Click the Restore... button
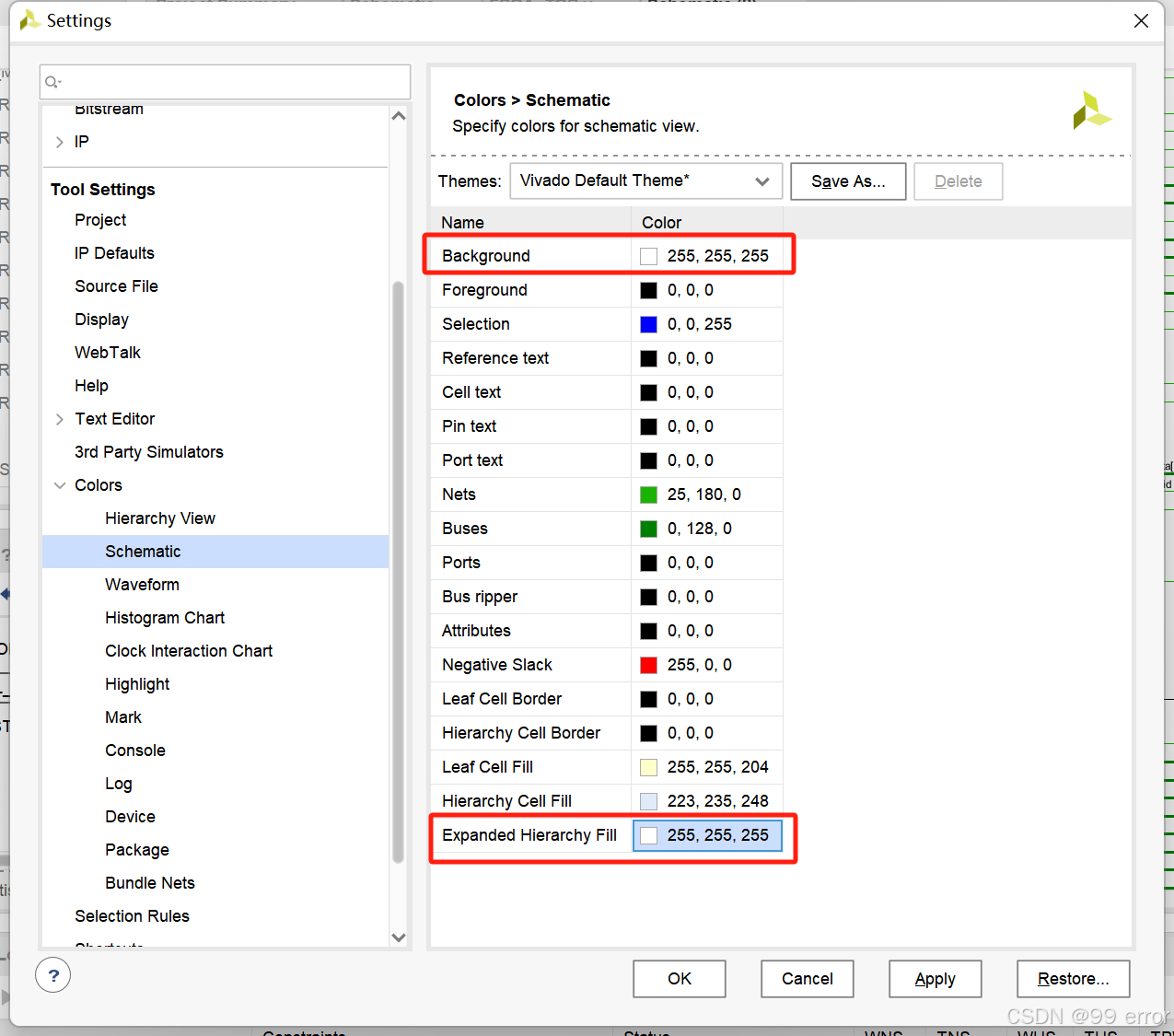This screenshot has height=1036, width=1174. coord(1074,979)
